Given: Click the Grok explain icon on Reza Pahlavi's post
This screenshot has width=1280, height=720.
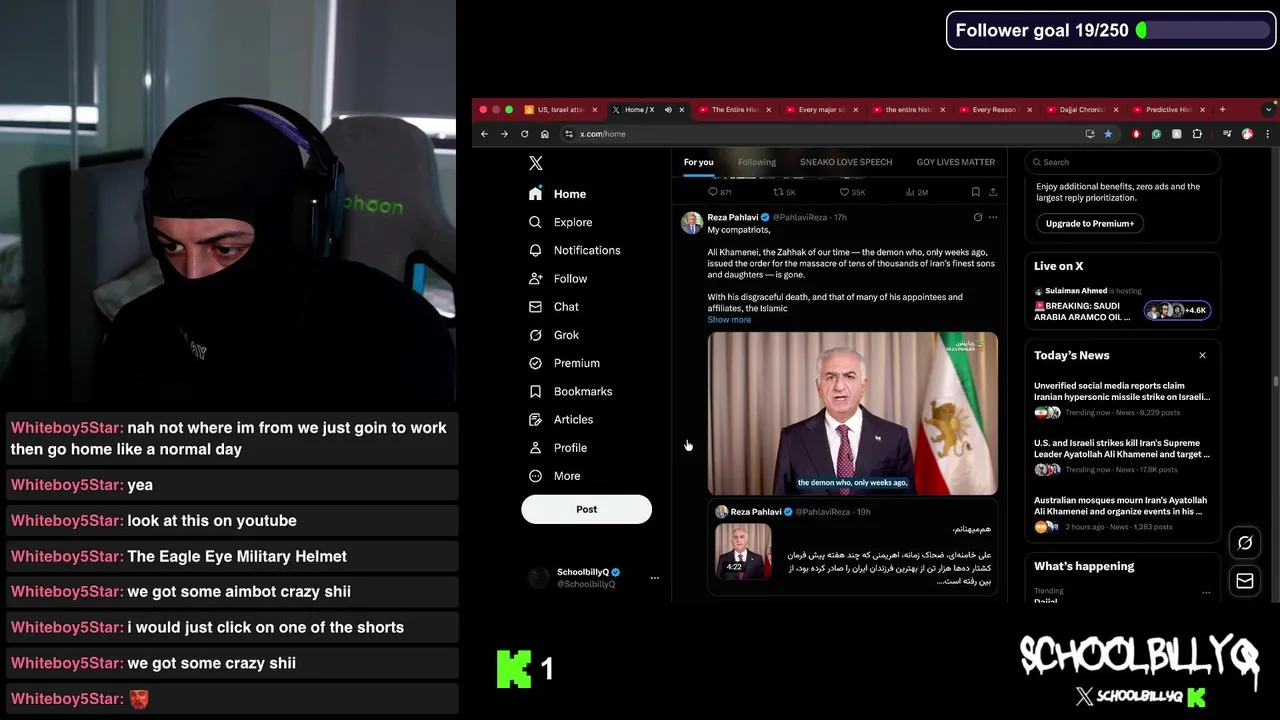Looking at the screenshot, I should [977, 217].
